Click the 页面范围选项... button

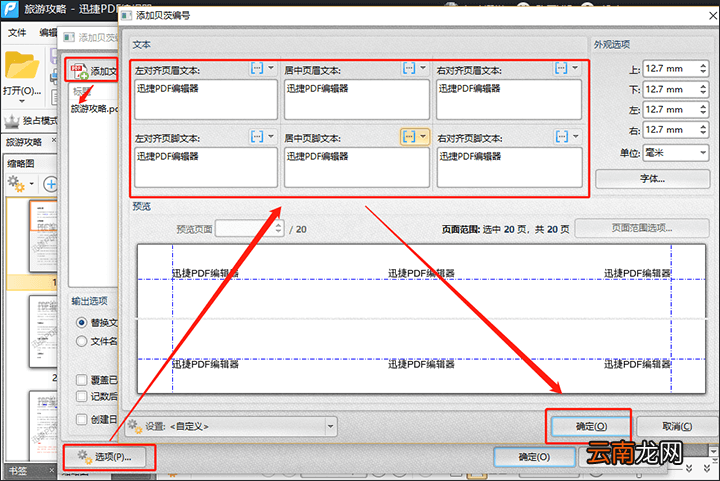(642, 228)
